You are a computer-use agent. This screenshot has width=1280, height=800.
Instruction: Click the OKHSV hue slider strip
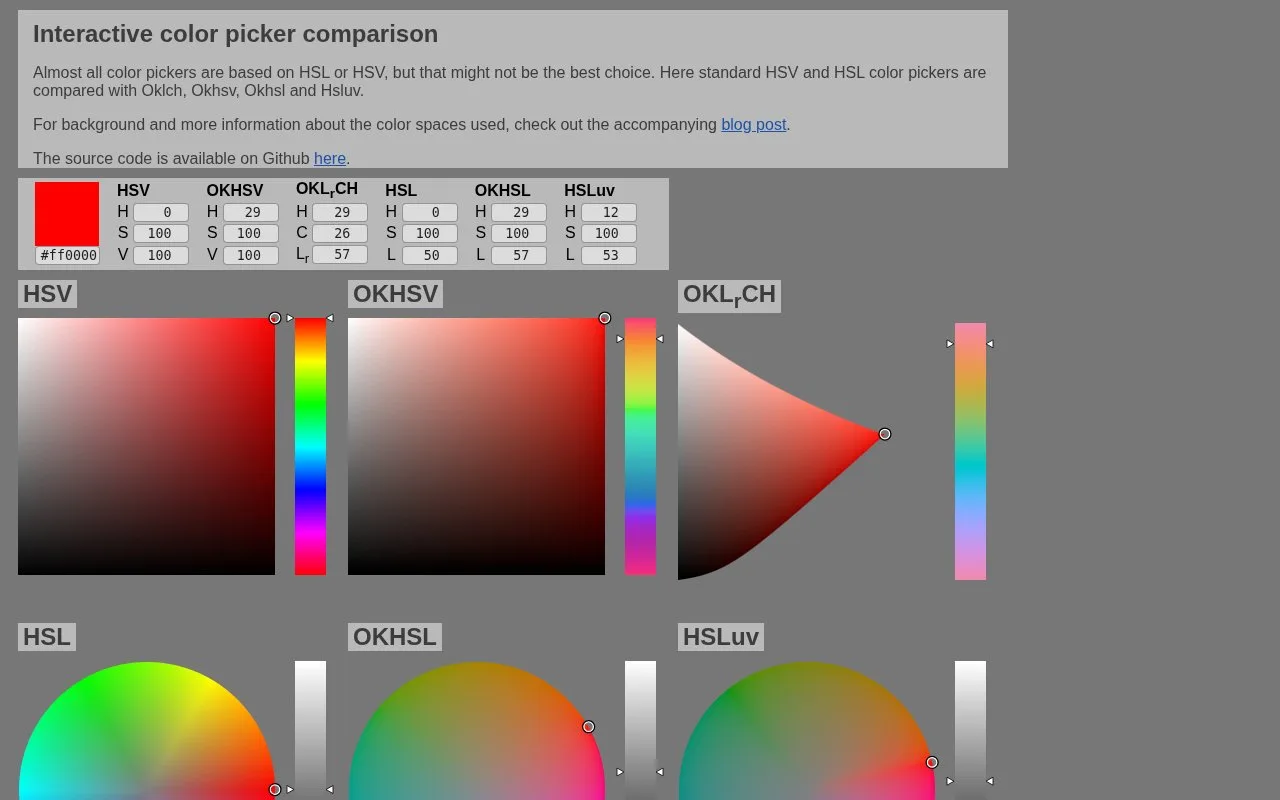[x=640, y=446]
